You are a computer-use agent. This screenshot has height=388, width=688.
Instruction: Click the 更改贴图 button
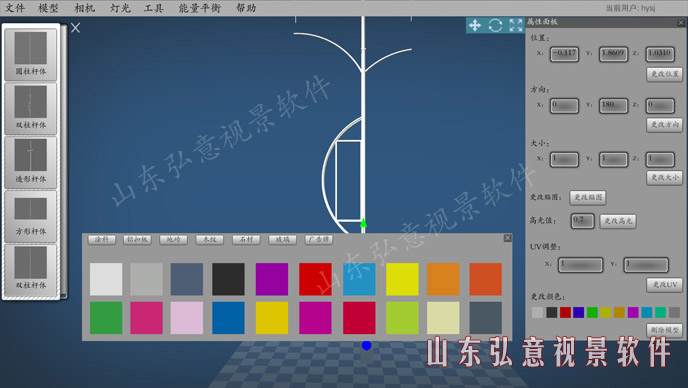[588, 198]
